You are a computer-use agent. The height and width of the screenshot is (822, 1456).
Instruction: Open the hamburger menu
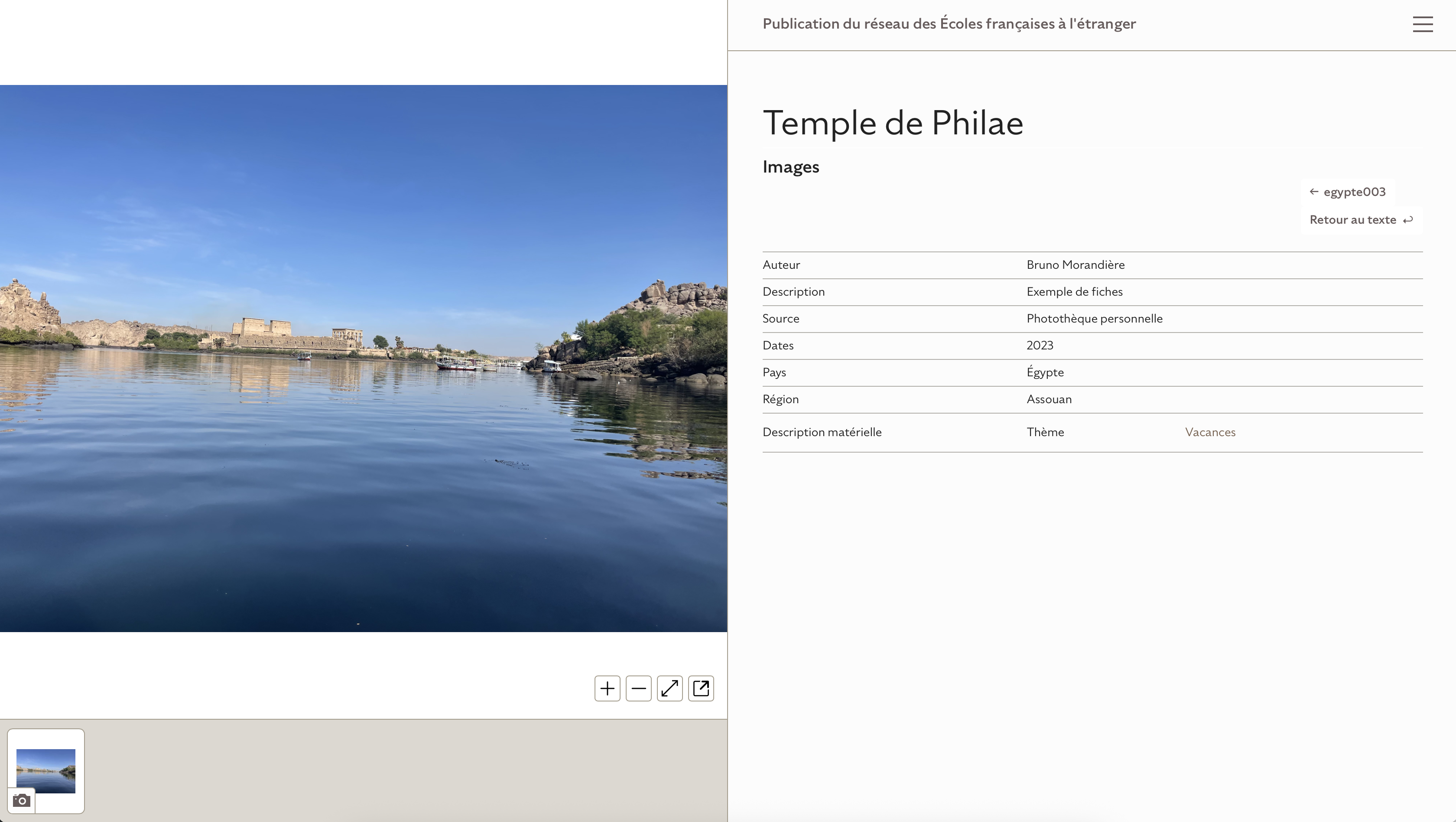click(x=1422, y=24)
